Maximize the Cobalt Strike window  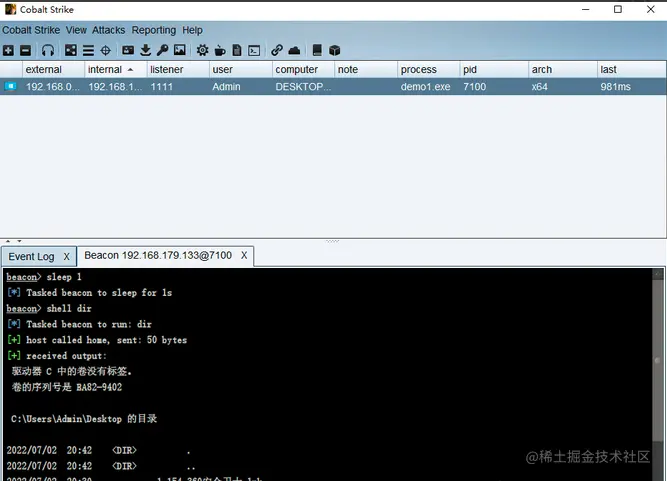click(x=618, y=9)
